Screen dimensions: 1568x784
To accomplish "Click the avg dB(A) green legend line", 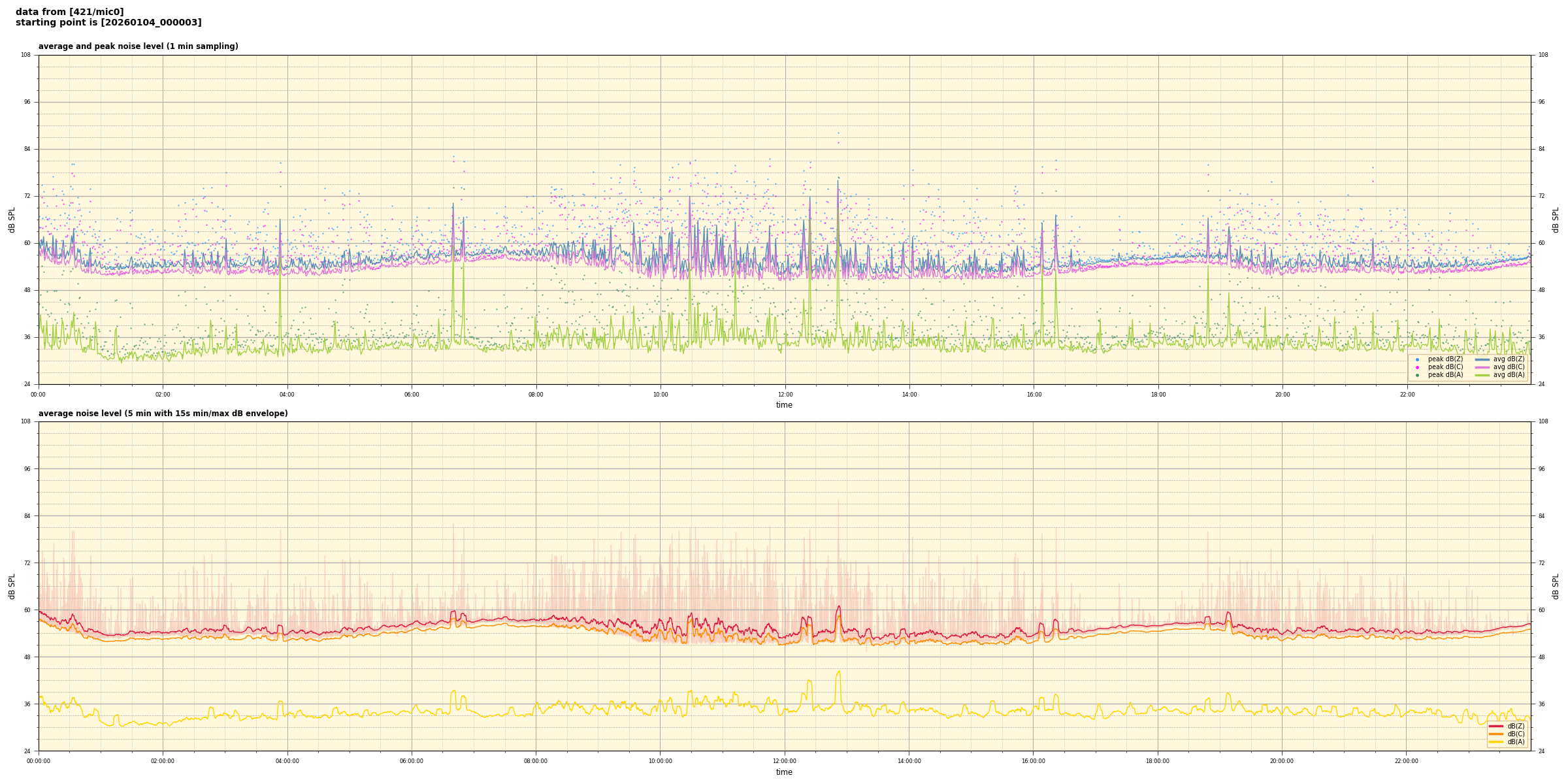I will click(x=1482, y=375).
